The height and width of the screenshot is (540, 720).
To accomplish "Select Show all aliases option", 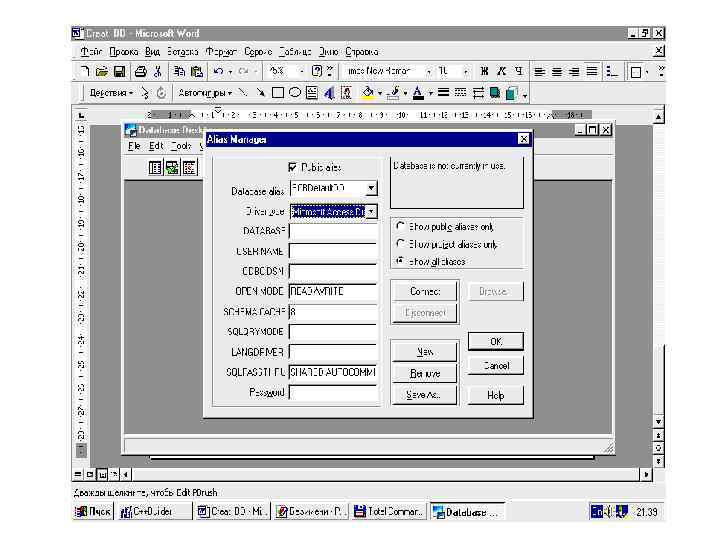I will 400,261.
